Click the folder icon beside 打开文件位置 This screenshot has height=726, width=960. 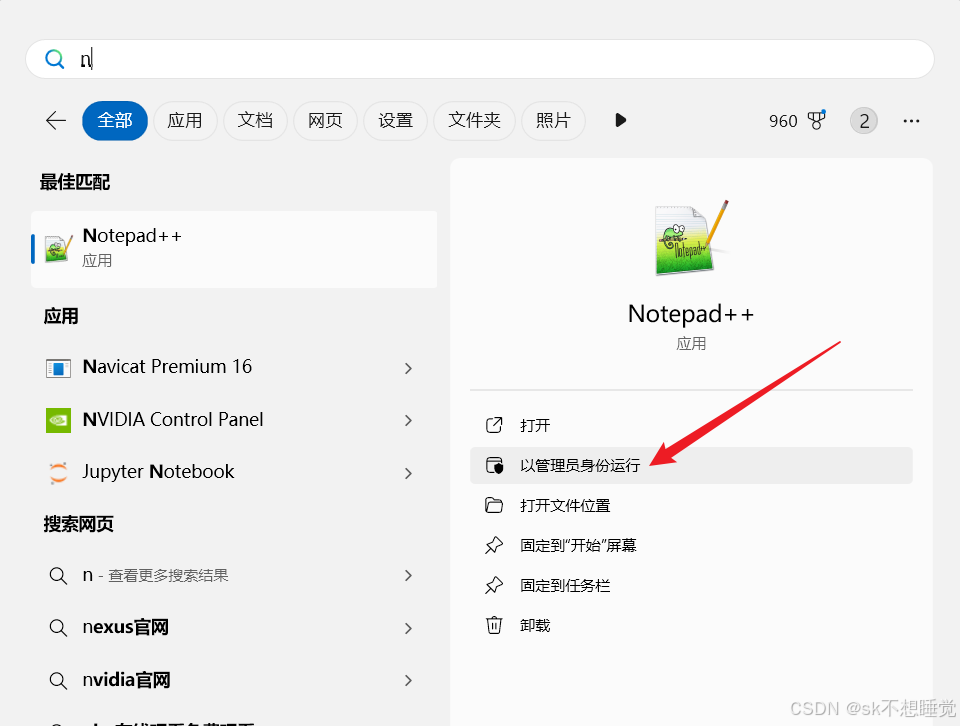494,505
